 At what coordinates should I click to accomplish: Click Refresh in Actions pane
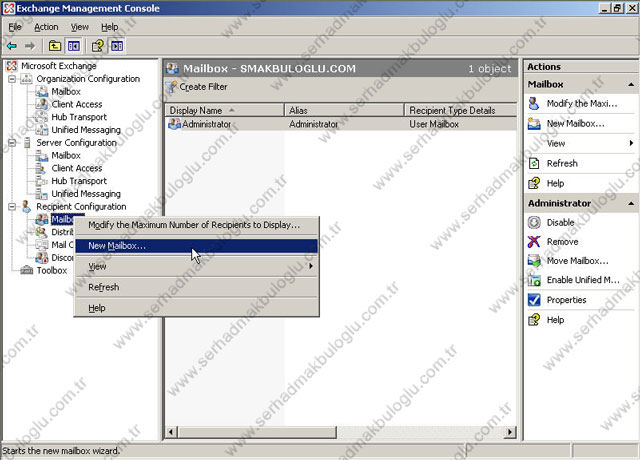(x=562, y=164)
